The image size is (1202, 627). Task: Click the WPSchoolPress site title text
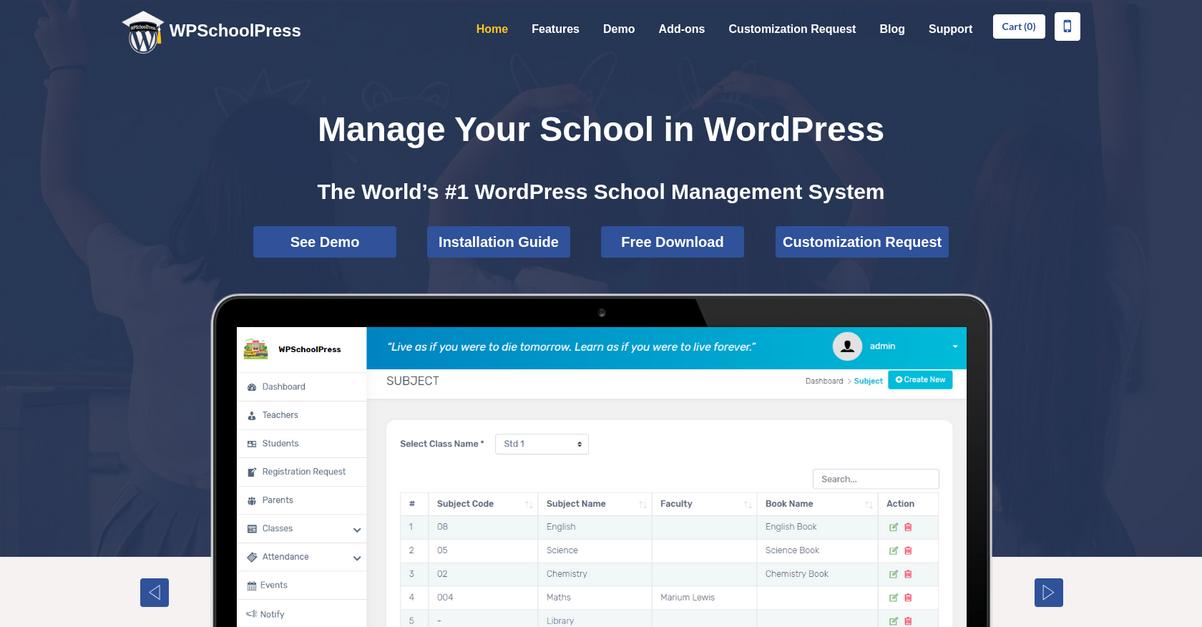[235, 31]
